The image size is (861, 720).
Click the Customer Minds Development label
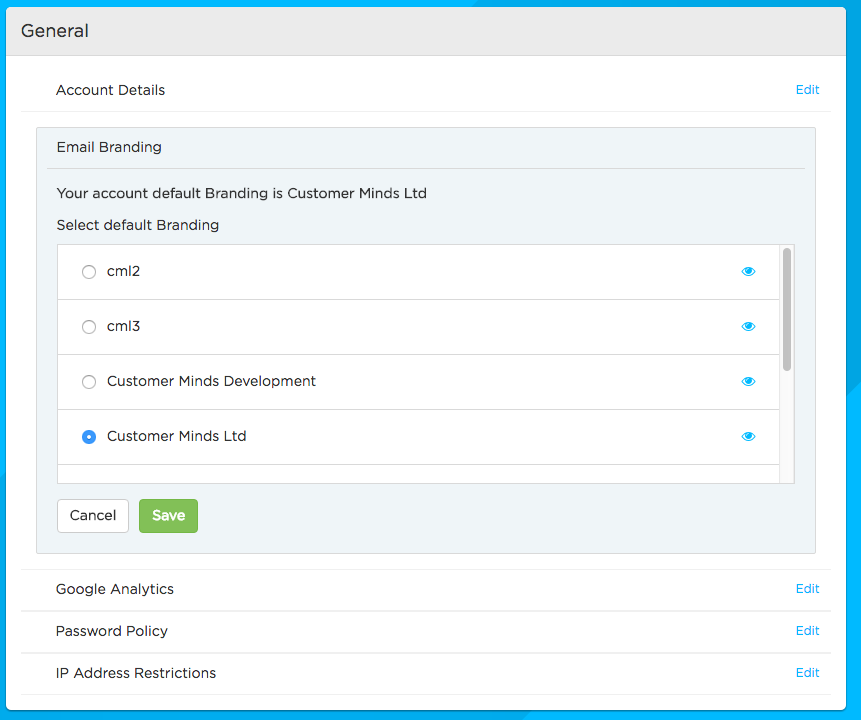[x=211, y=381]
